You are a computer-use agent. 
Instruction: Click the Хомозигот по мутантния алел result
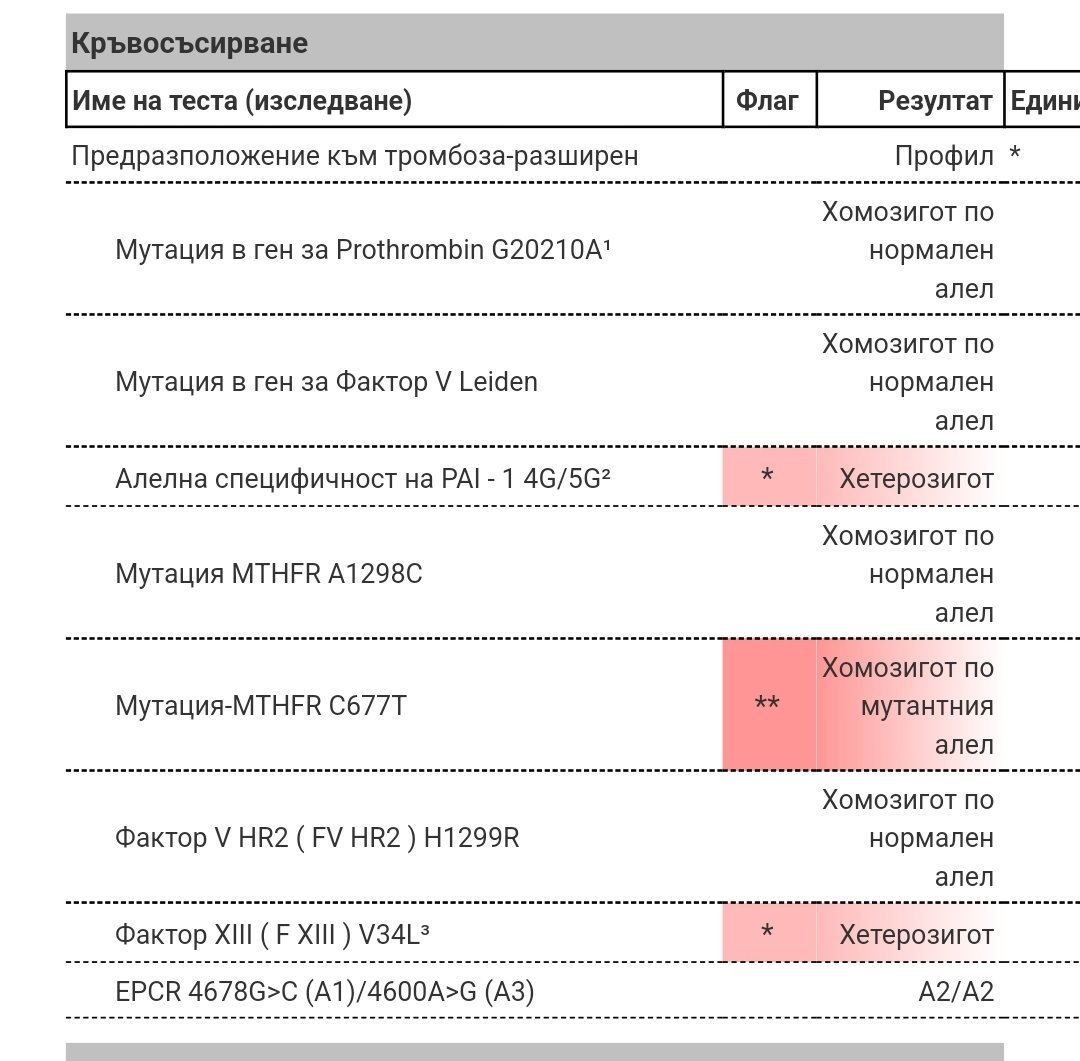(909, 706)
